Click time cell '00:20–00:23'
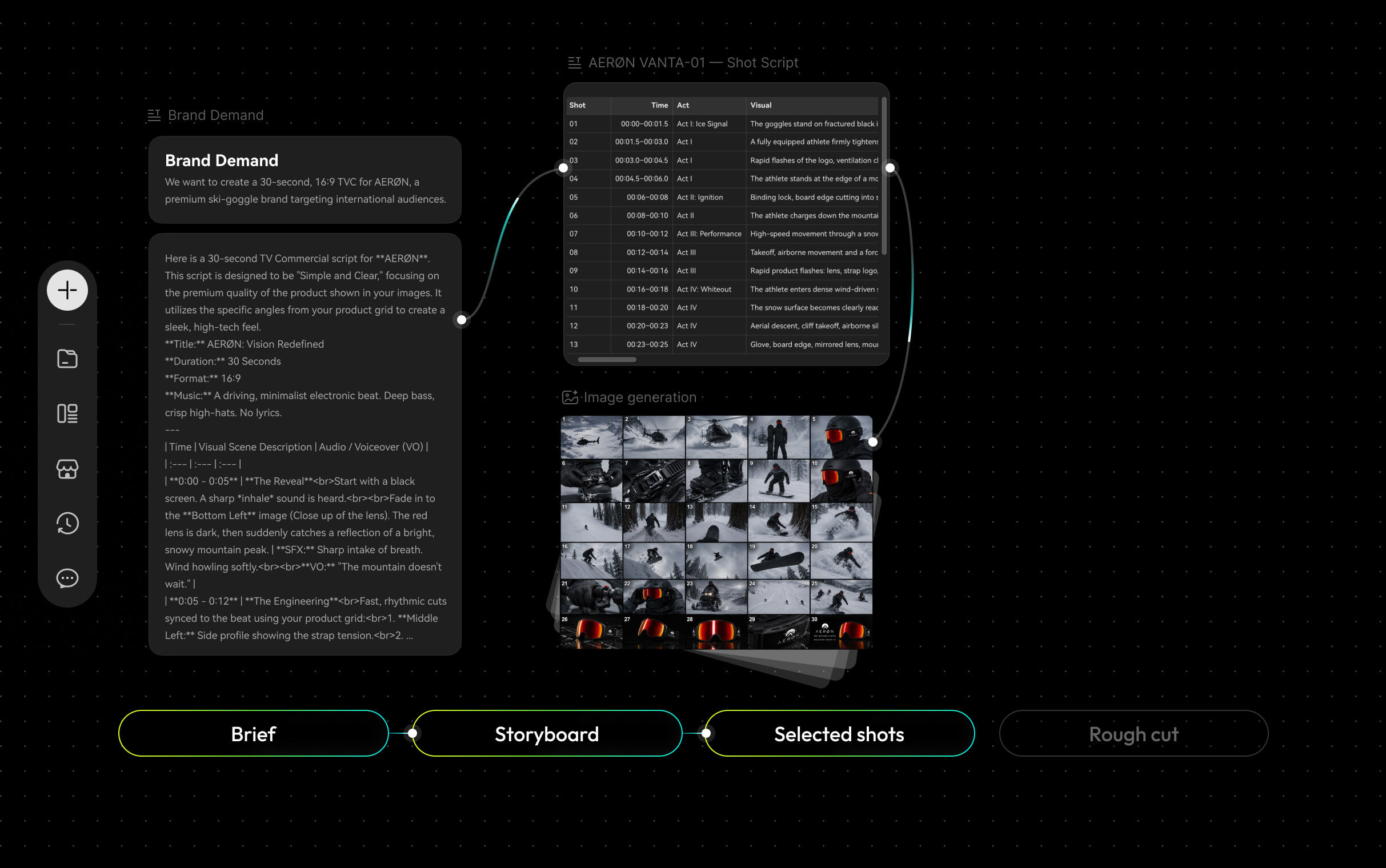 [642, 325]
